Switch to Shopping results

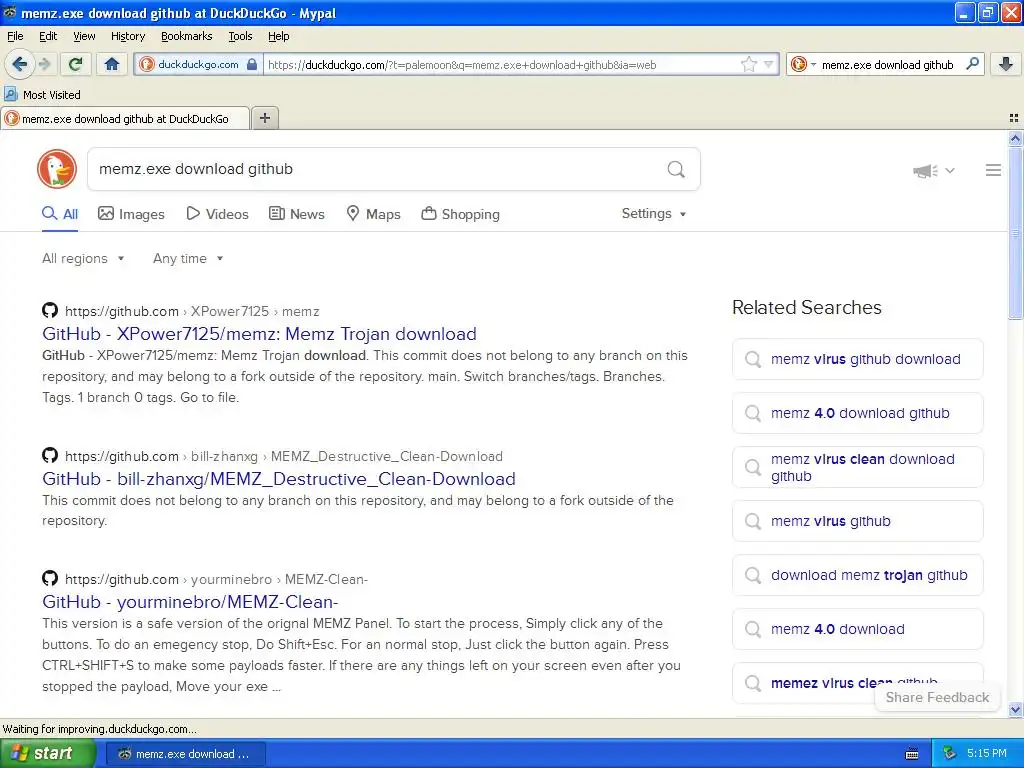click(460, 214)
